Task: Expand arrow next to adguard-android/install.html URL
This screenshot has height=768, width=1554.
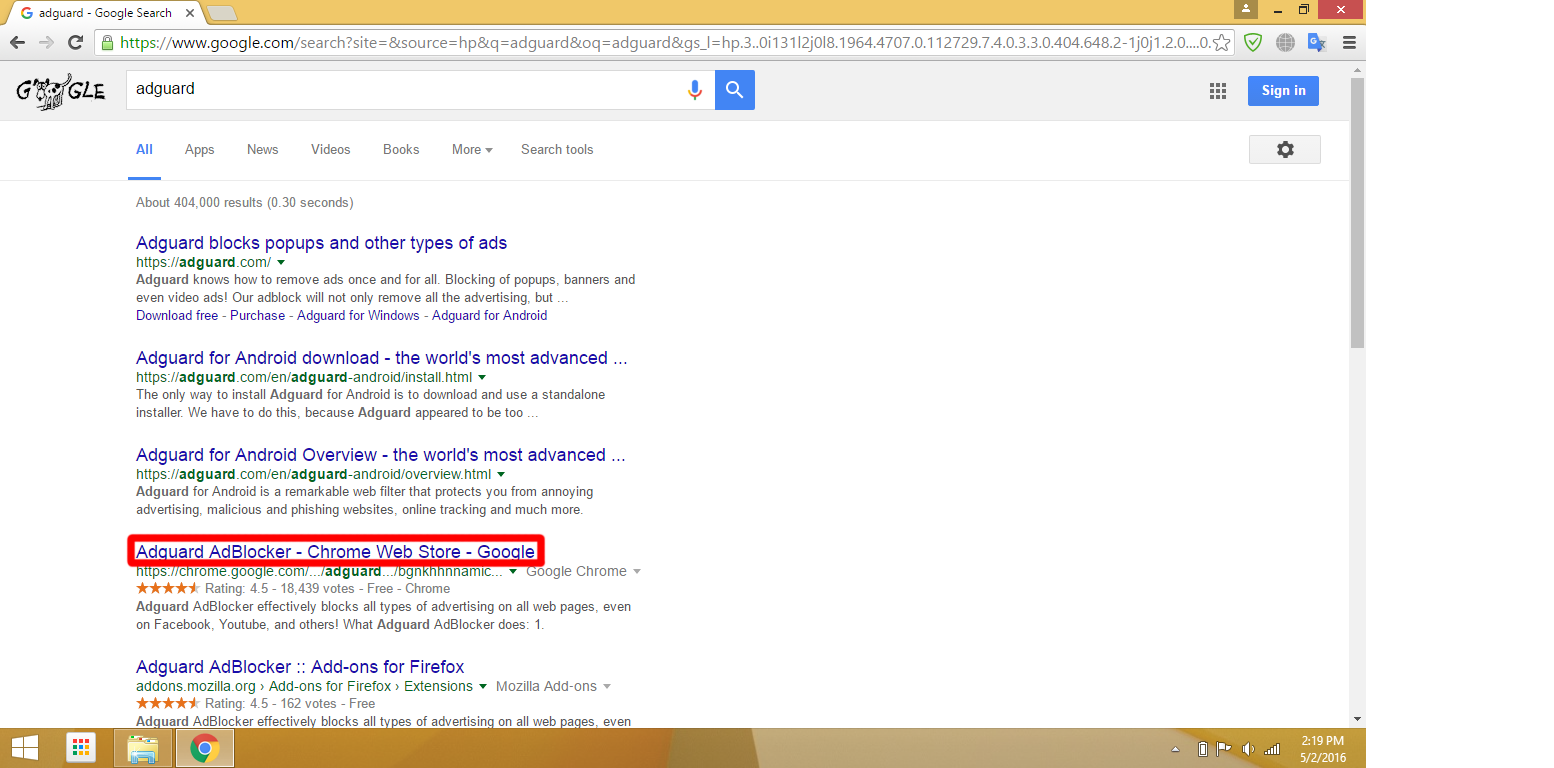Action: tap(482, 378)
